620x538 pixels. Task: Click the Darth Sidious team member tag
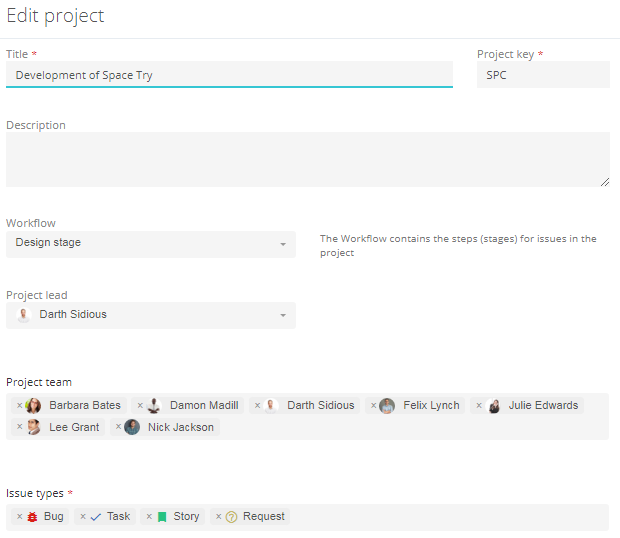(x=304, y=406)
